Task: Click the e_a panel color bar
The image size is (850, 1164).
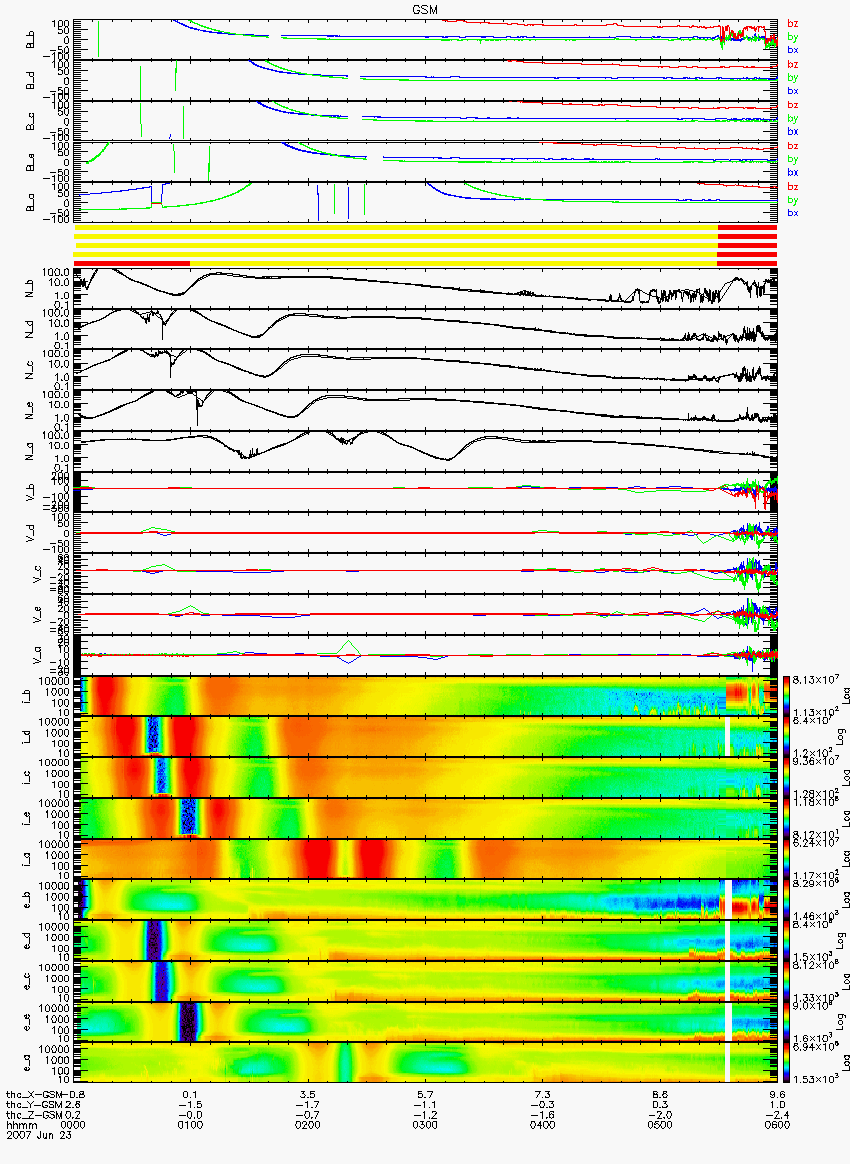Action: tap(786, 1062)
